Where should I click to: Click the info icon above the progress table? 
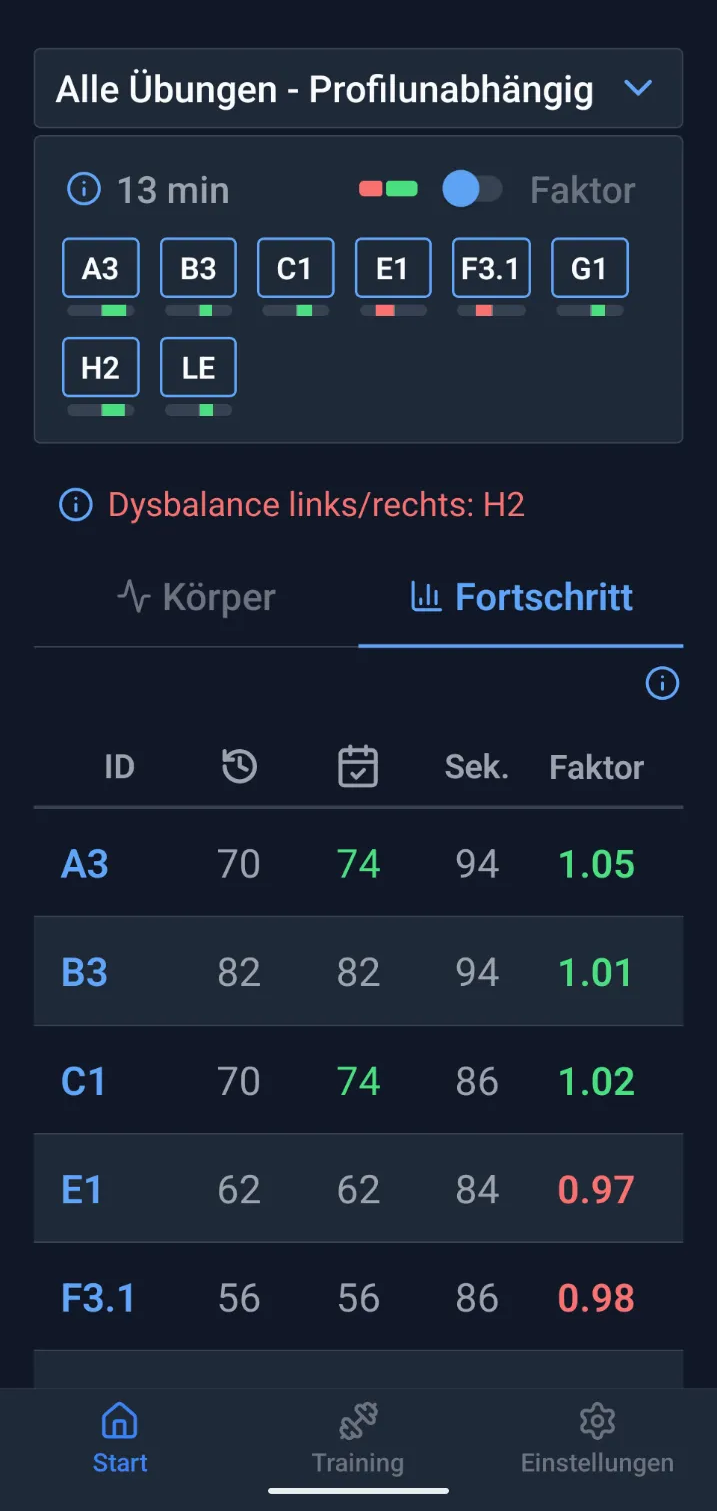coord(662,684)
